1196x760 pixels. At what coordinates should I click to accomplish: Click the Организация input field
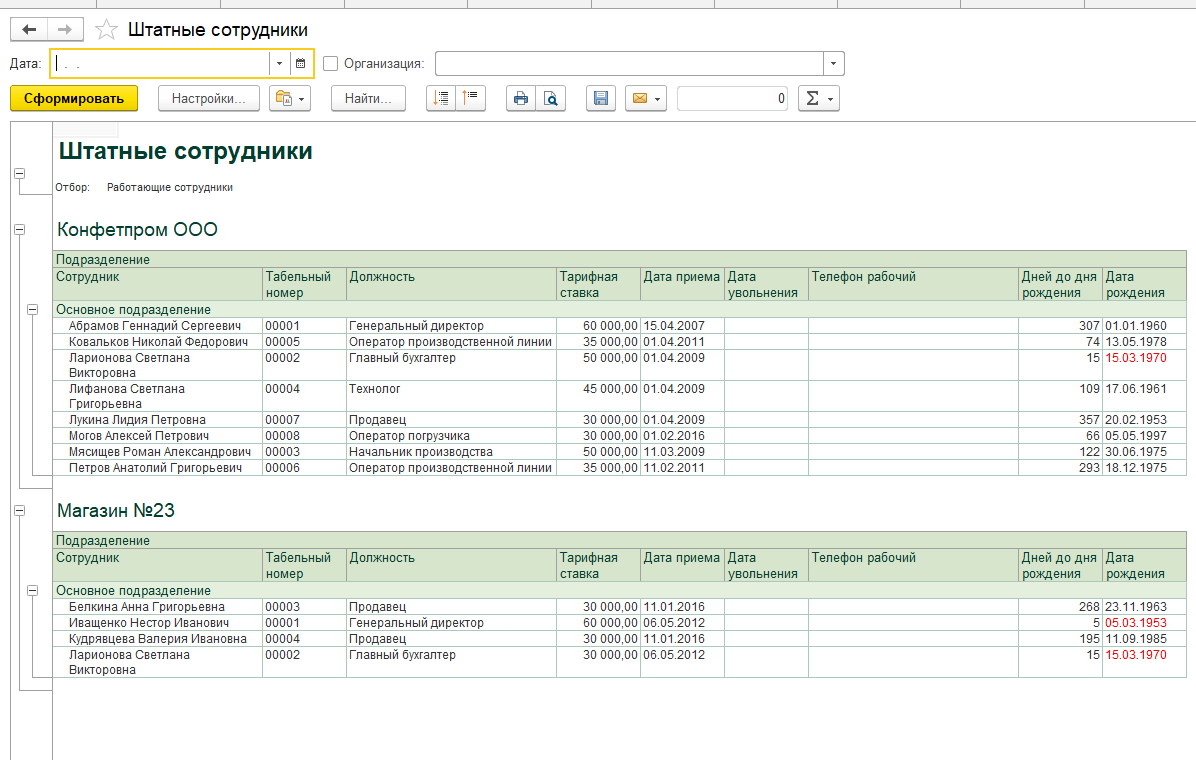tap(629, 63)
